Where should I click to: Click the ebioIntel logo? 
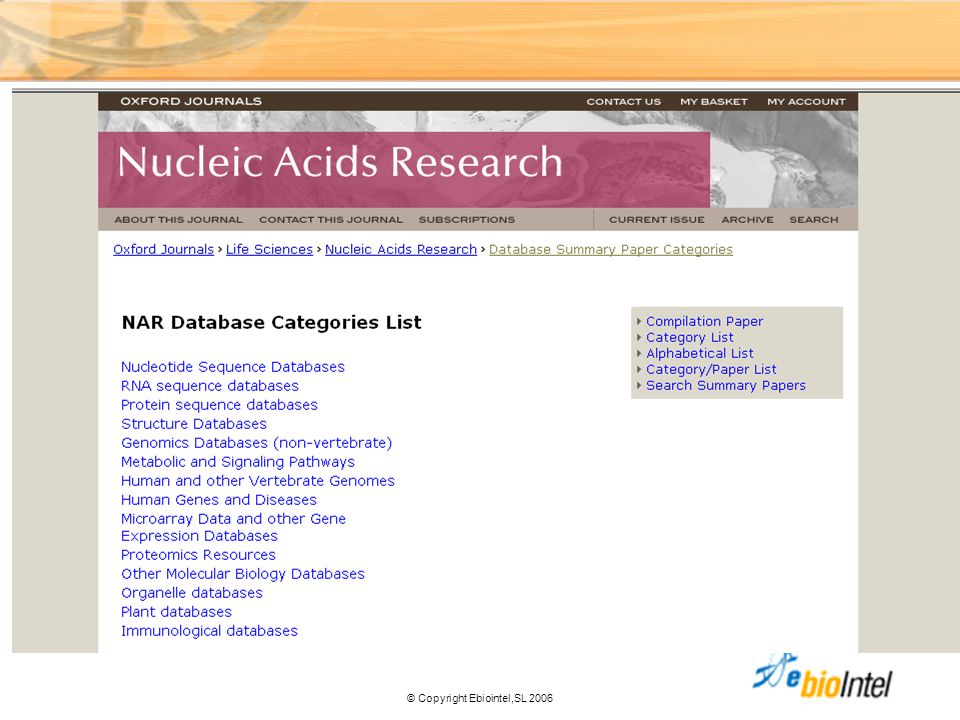click(822, 676)
